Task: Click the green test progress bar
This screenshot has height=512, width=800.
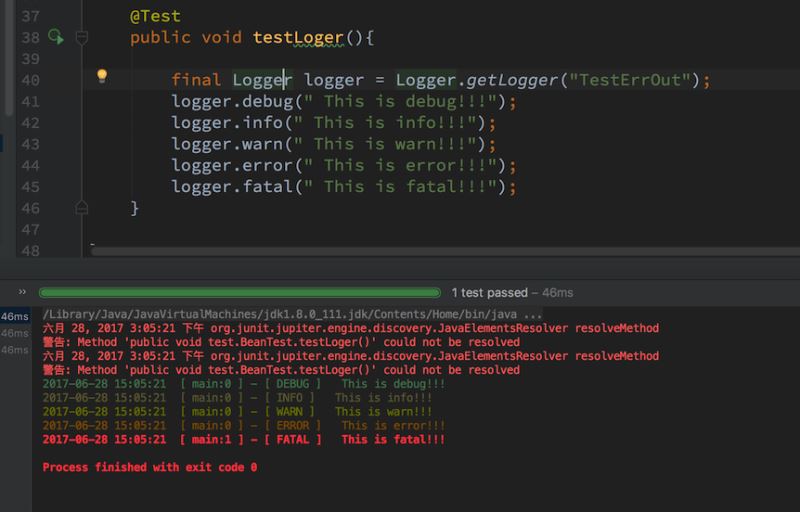Action: pos(239,293)
